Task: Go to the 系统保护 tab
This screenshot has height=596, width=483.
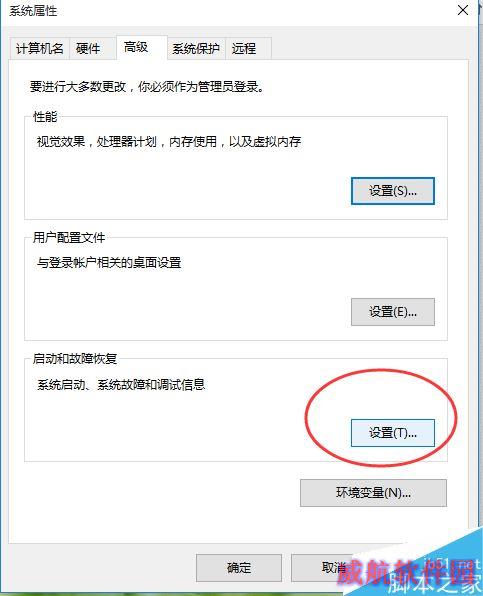Action: point(196,49)
